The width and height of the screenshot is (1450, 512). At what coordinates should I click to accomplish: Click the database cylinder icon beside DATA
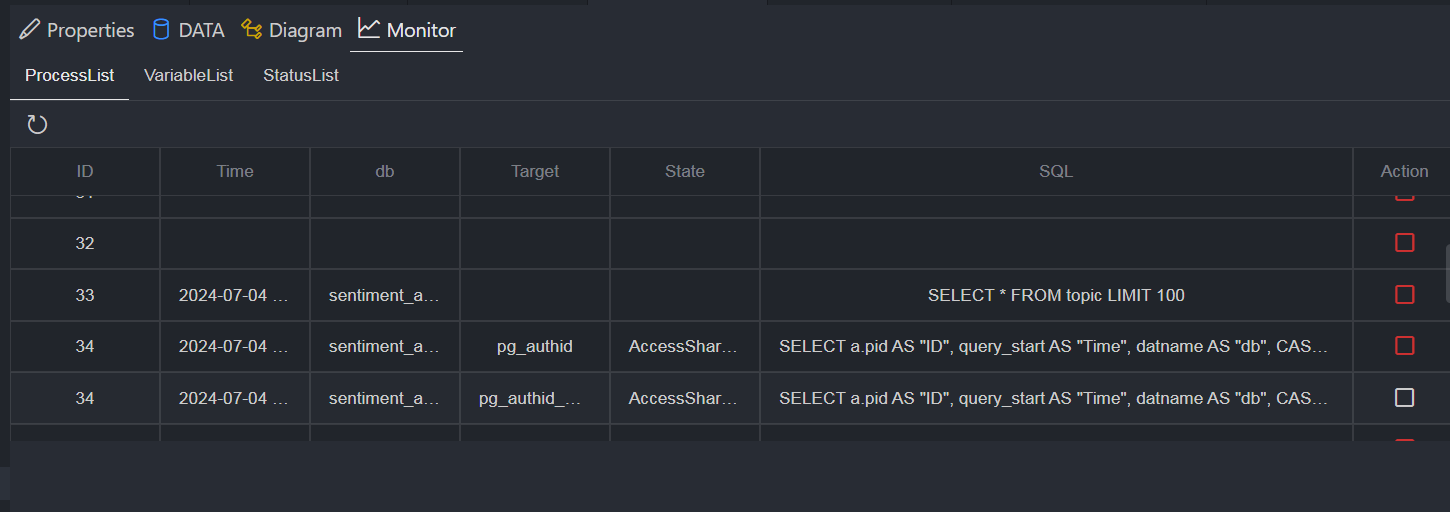[x=161, y=30]
